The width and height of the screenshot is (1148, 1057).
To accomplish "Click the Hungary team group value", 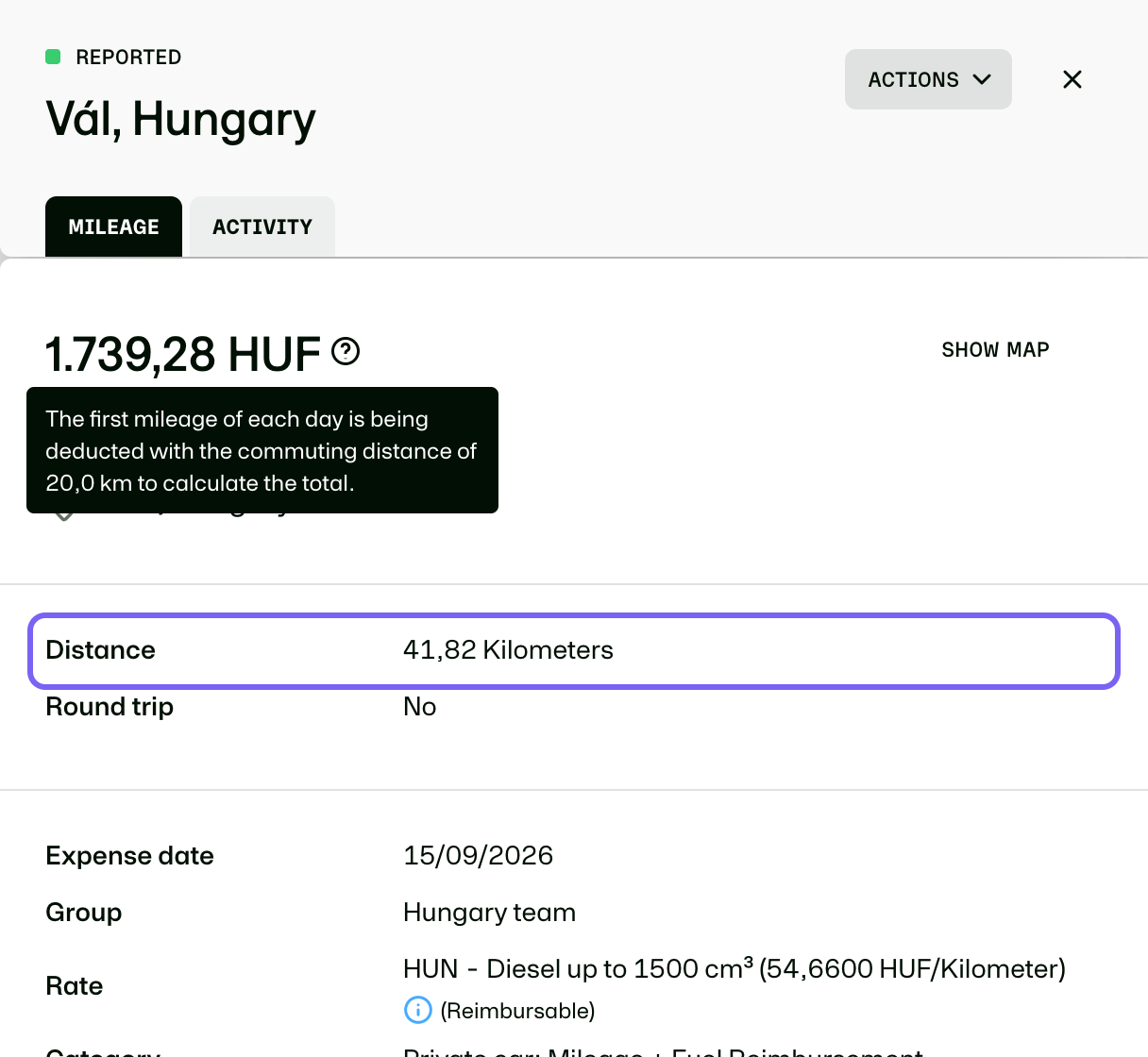I will [x=489, y=913].
